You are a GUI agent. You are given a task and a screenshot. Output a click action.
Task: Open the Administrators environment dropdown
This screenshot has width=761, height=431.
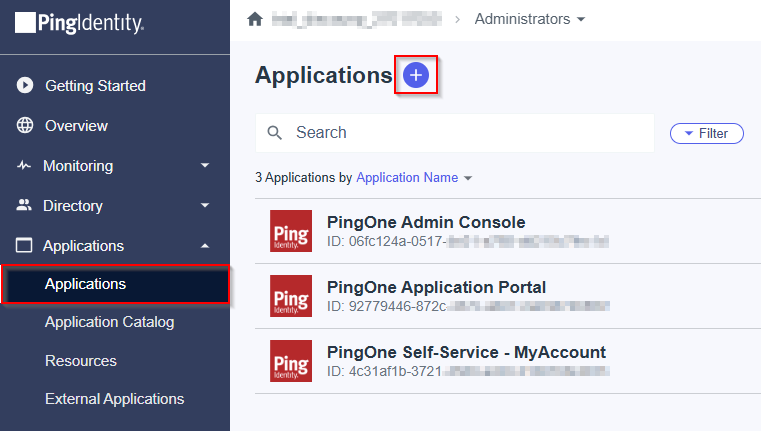pos(529,19)
